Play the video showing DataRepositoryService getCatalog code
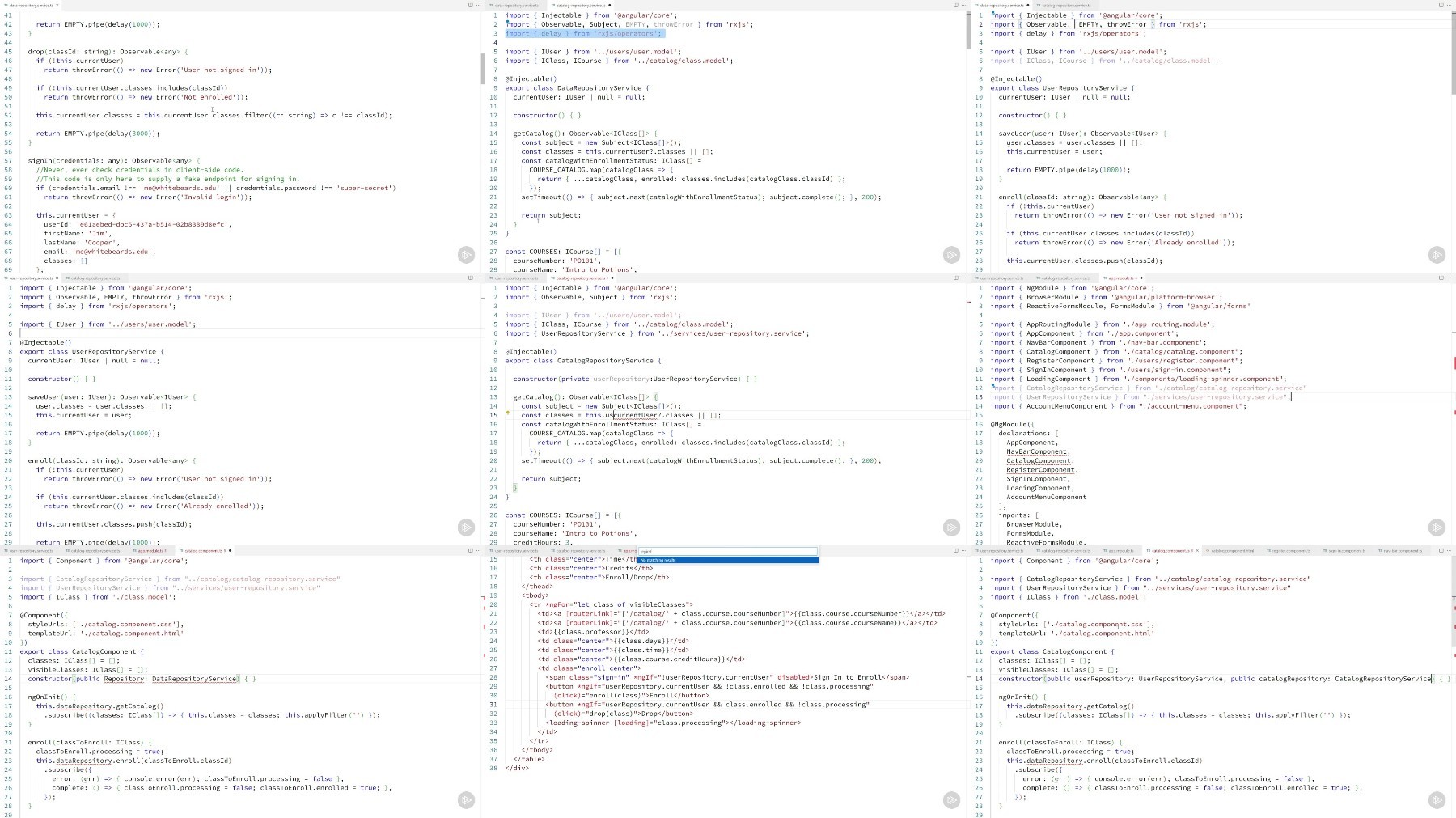 (x=952, y=255)
